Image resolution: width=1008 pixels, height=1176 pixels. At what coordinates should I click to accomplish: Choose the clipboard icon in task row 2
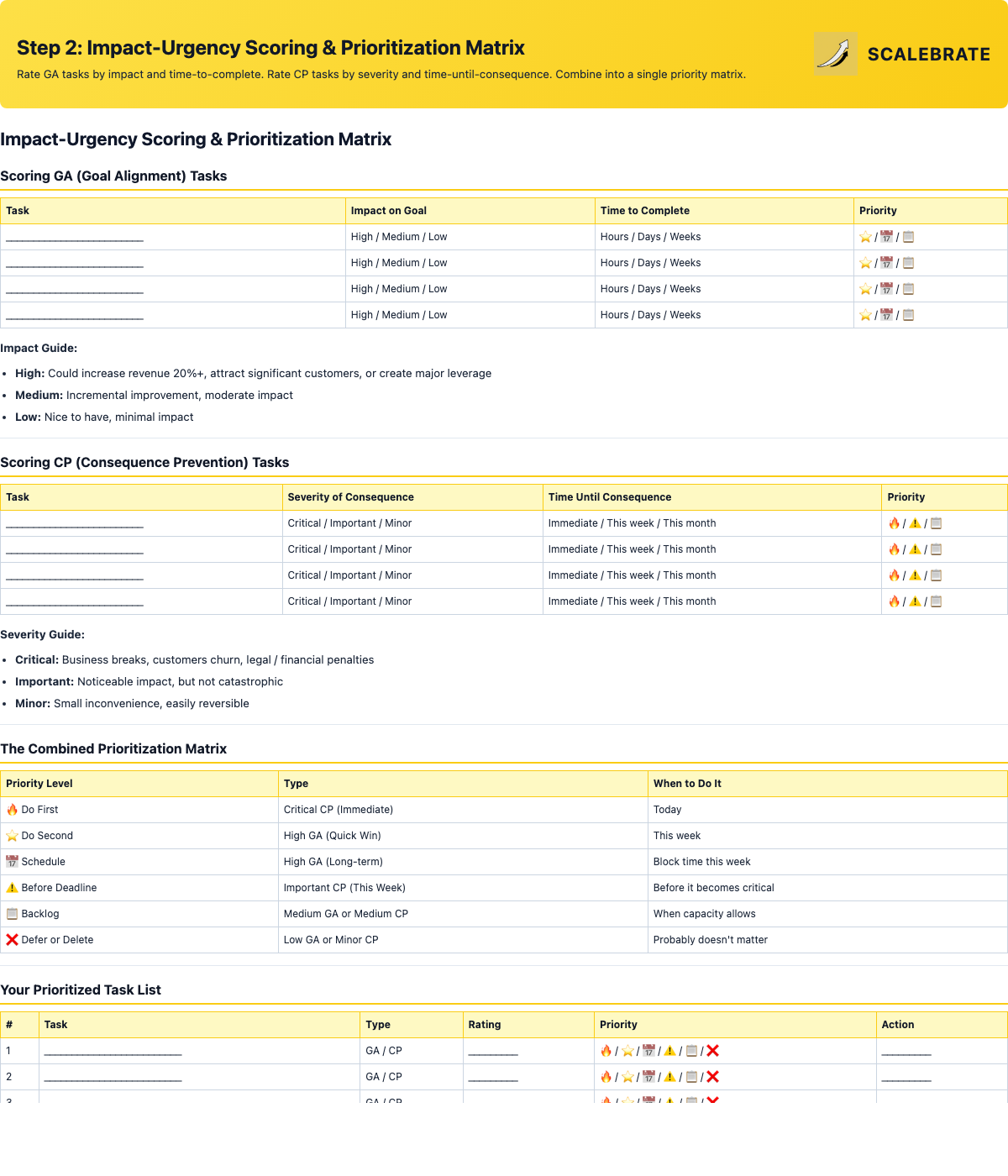(x=691, y=1077)
